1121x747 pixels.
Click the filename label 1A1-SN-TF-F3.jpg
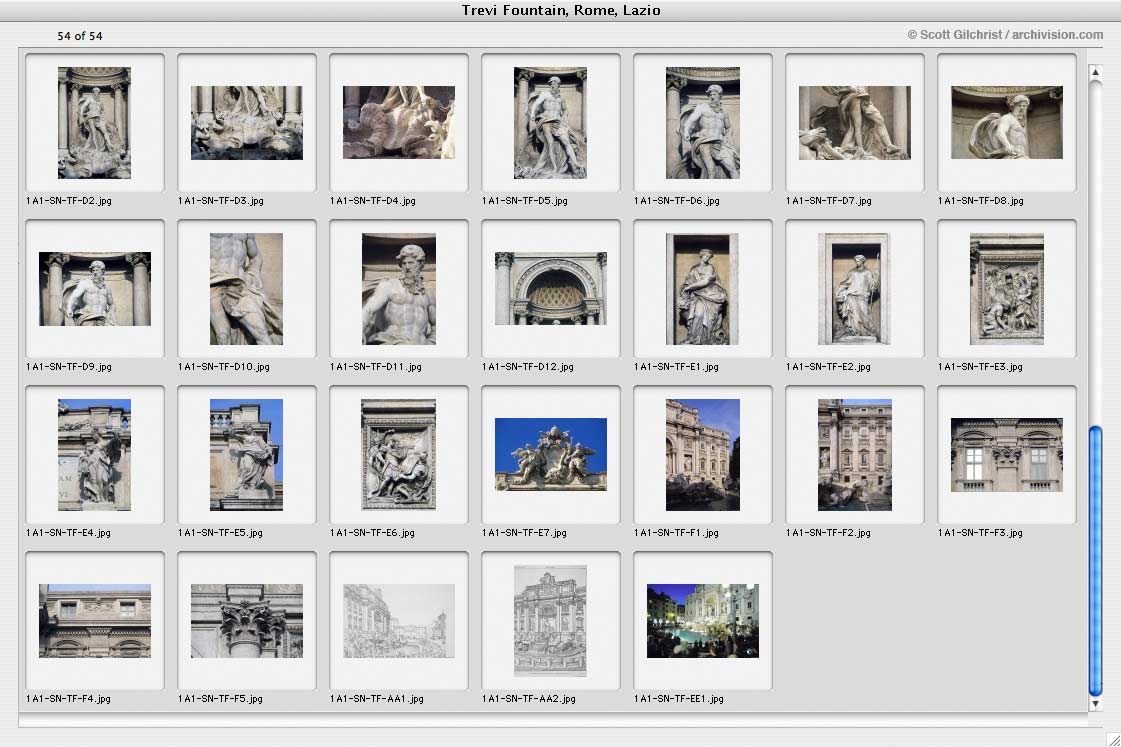pos(980,533)
